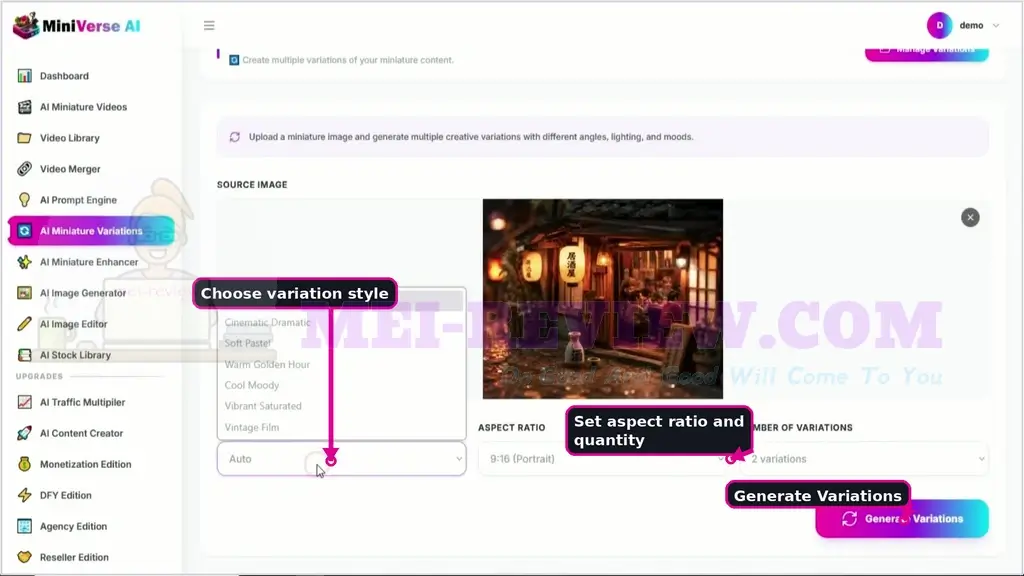Image resolution: width=1024 pixels, height=576 pixels.
Task: Choose Soft Pastel variation style
Action: click(x=248, y=344)
